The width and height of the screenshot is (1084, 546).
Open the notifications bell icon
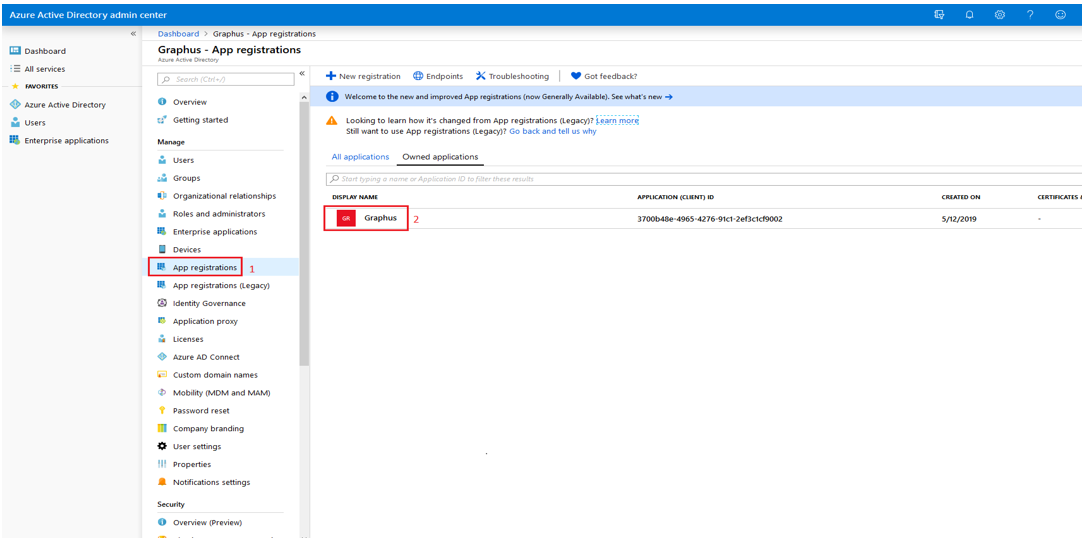tap(969, 15)
